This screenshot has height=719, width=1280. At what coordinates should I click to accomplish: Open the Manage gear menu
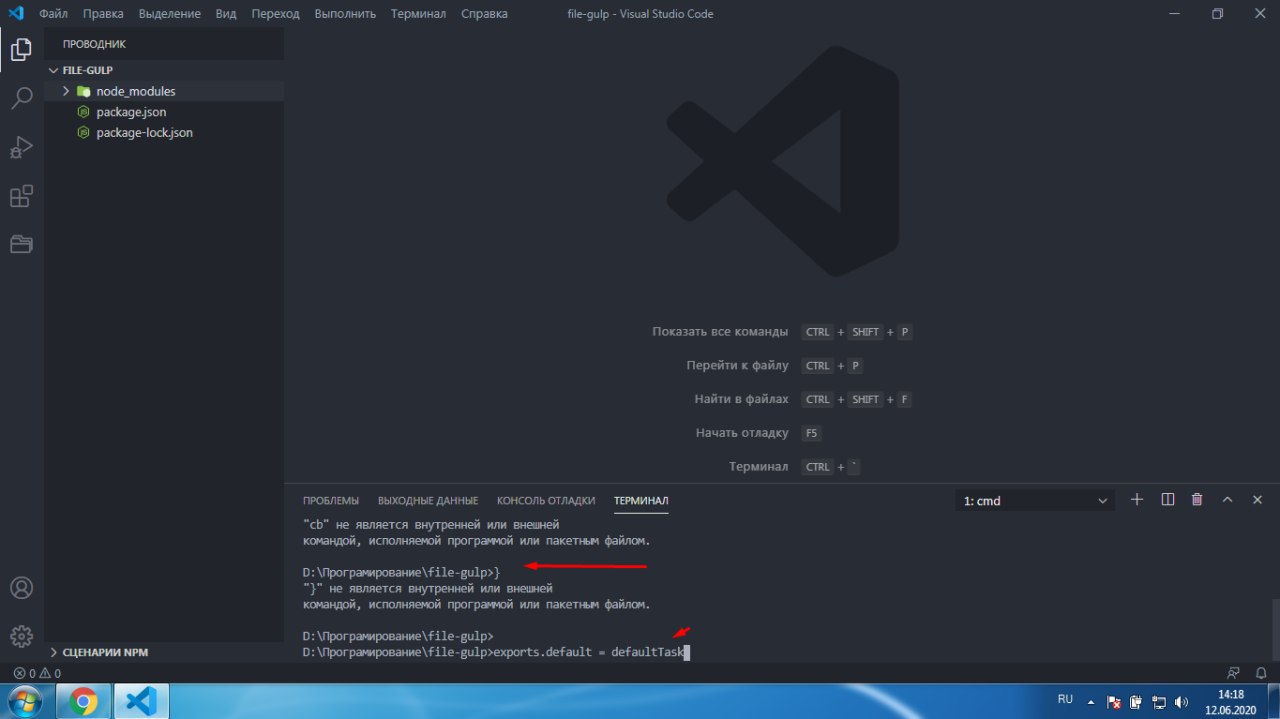(21, 636)
